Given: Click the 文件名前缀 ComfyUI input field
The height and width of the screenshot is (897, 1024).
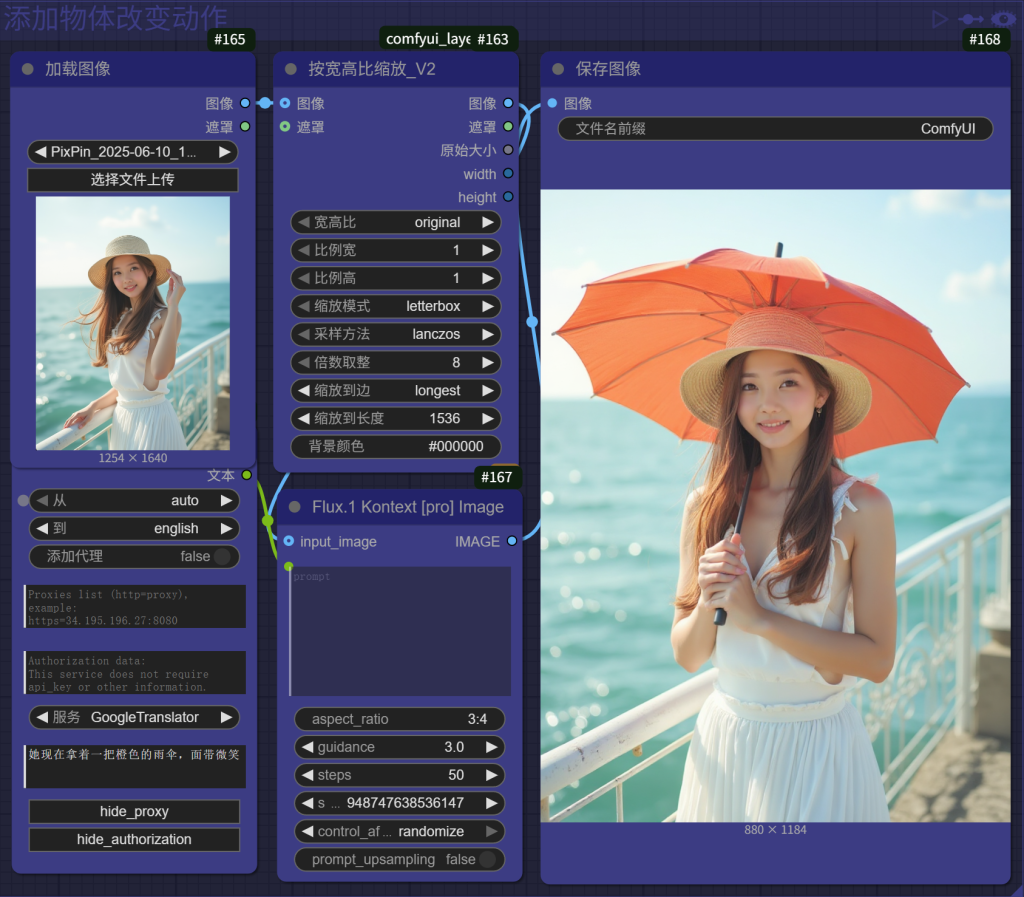Looking at the screenshot, I should (775, 129).
